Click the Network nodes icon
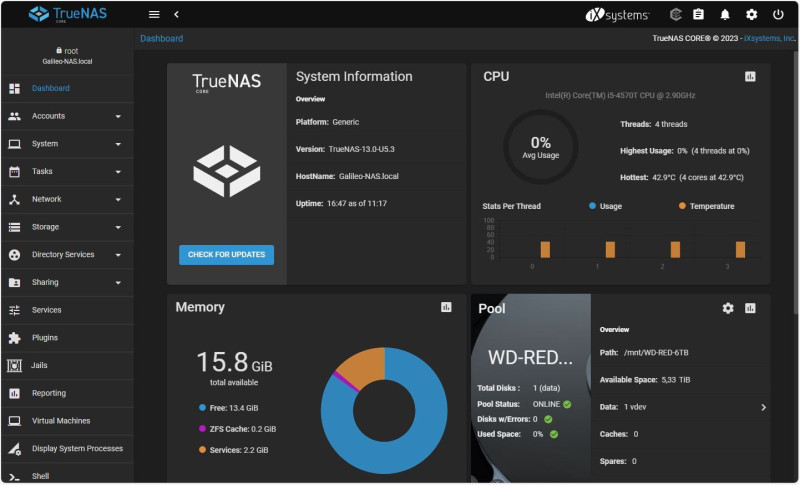This screenshot has height=485, width=800. tap(14, 199)
